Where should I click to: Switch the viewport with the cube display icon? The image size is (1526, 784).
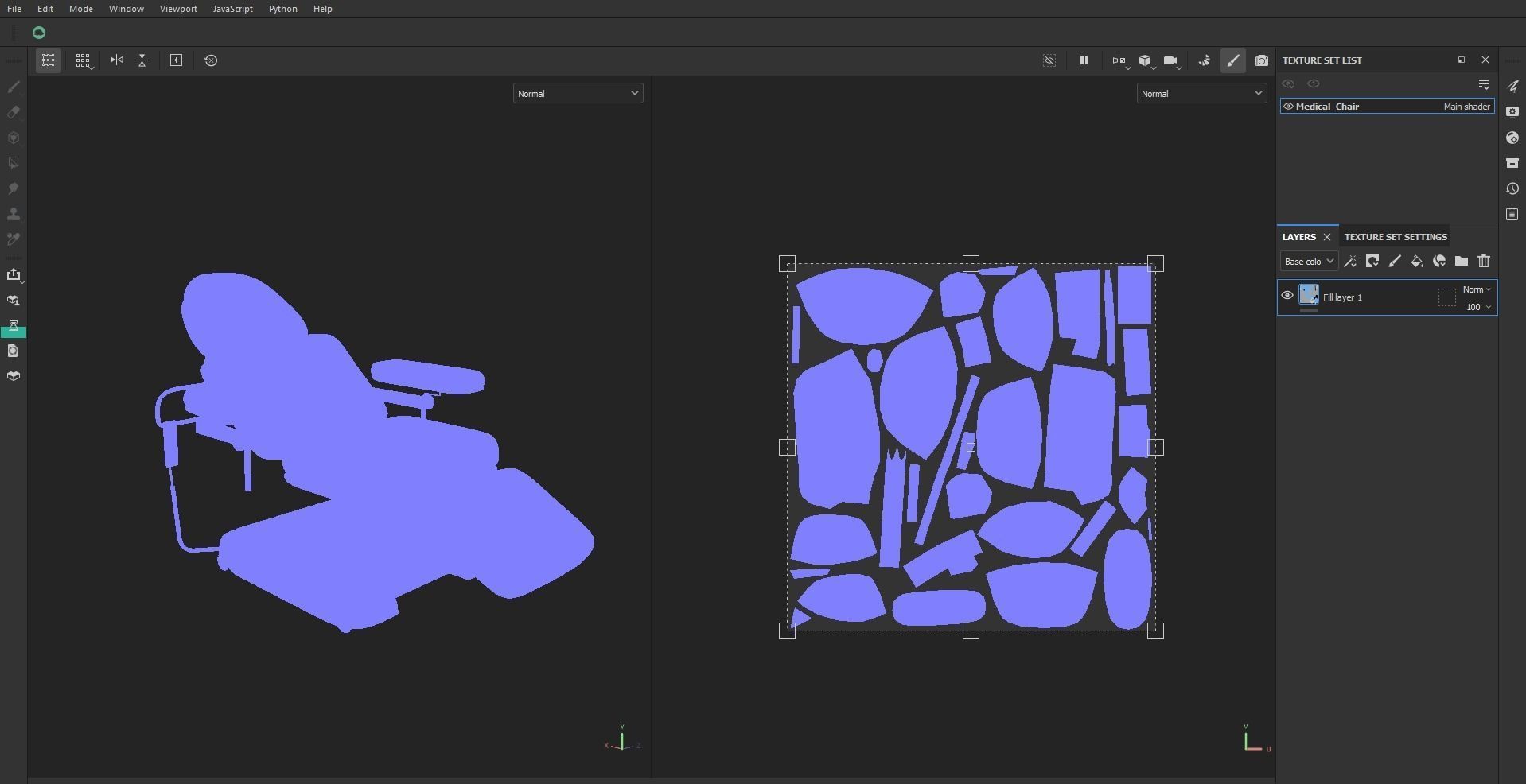(1146, 60)
